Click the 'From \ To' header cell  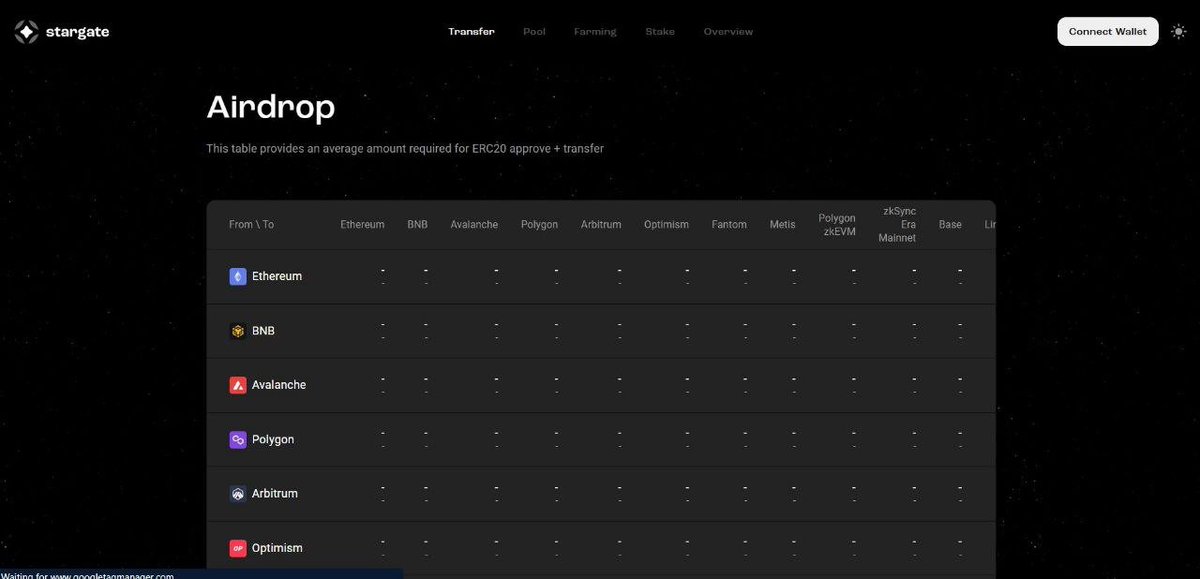coord(251,225)
